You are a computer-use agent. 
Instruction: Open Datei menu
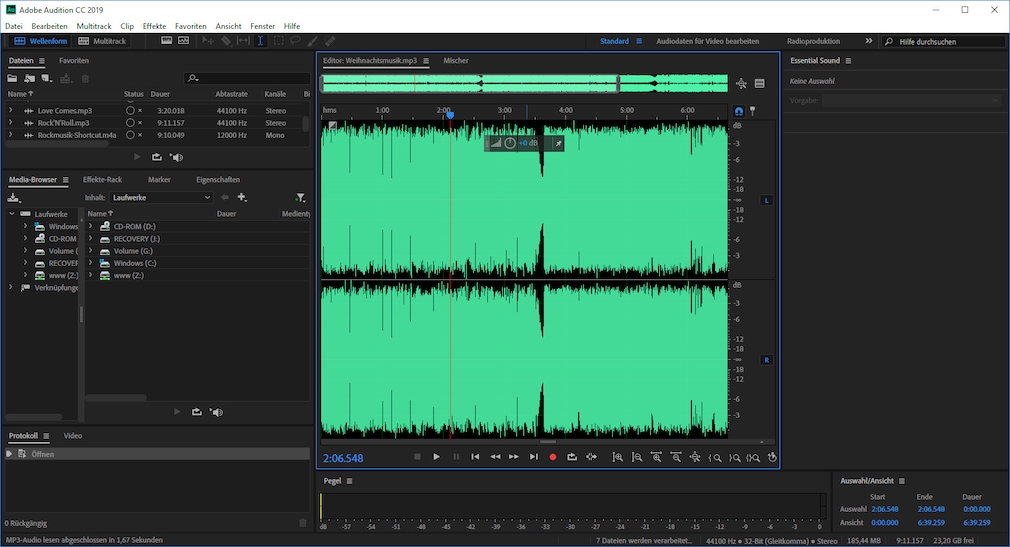click(x=14, y=26)
